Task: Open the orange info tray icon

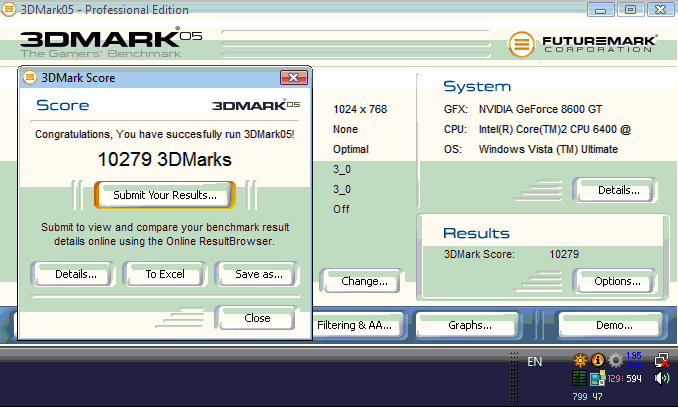Action: tap(597, 360)
